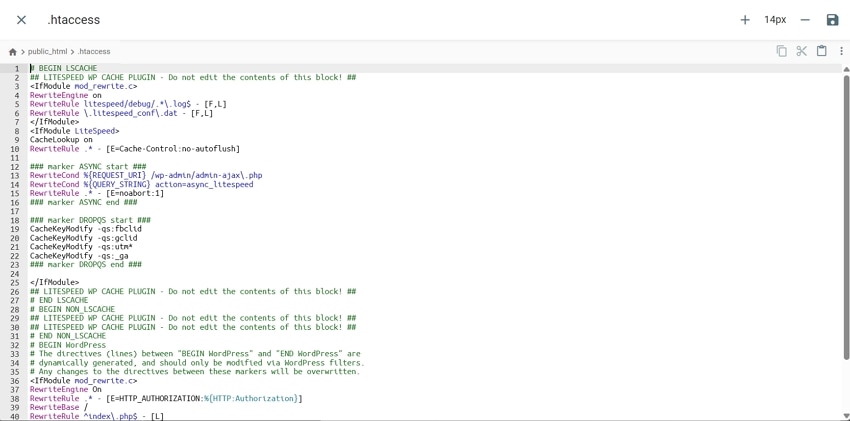
Task: Go to home folder via breadcrumb icon
Action: pos(12,51)
